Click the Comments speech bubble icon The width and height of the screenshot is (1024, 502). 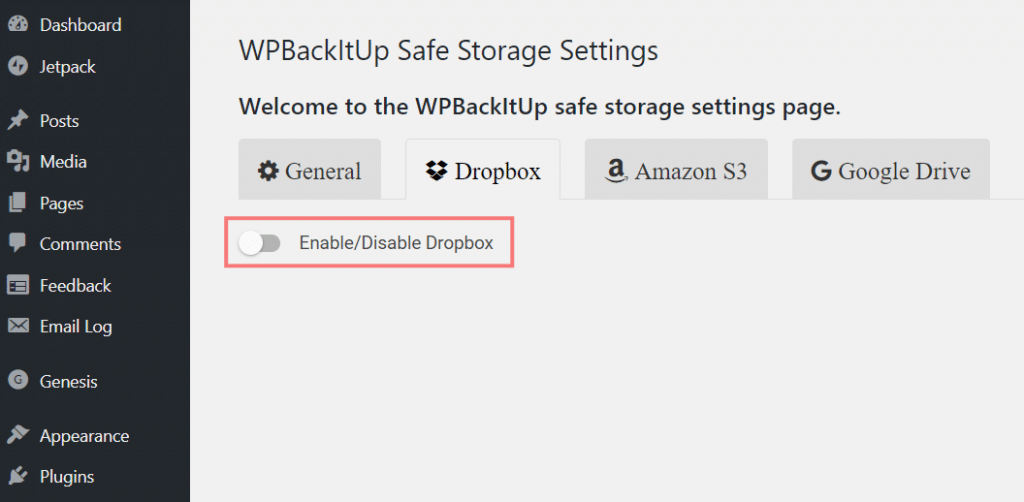point(18,243)
